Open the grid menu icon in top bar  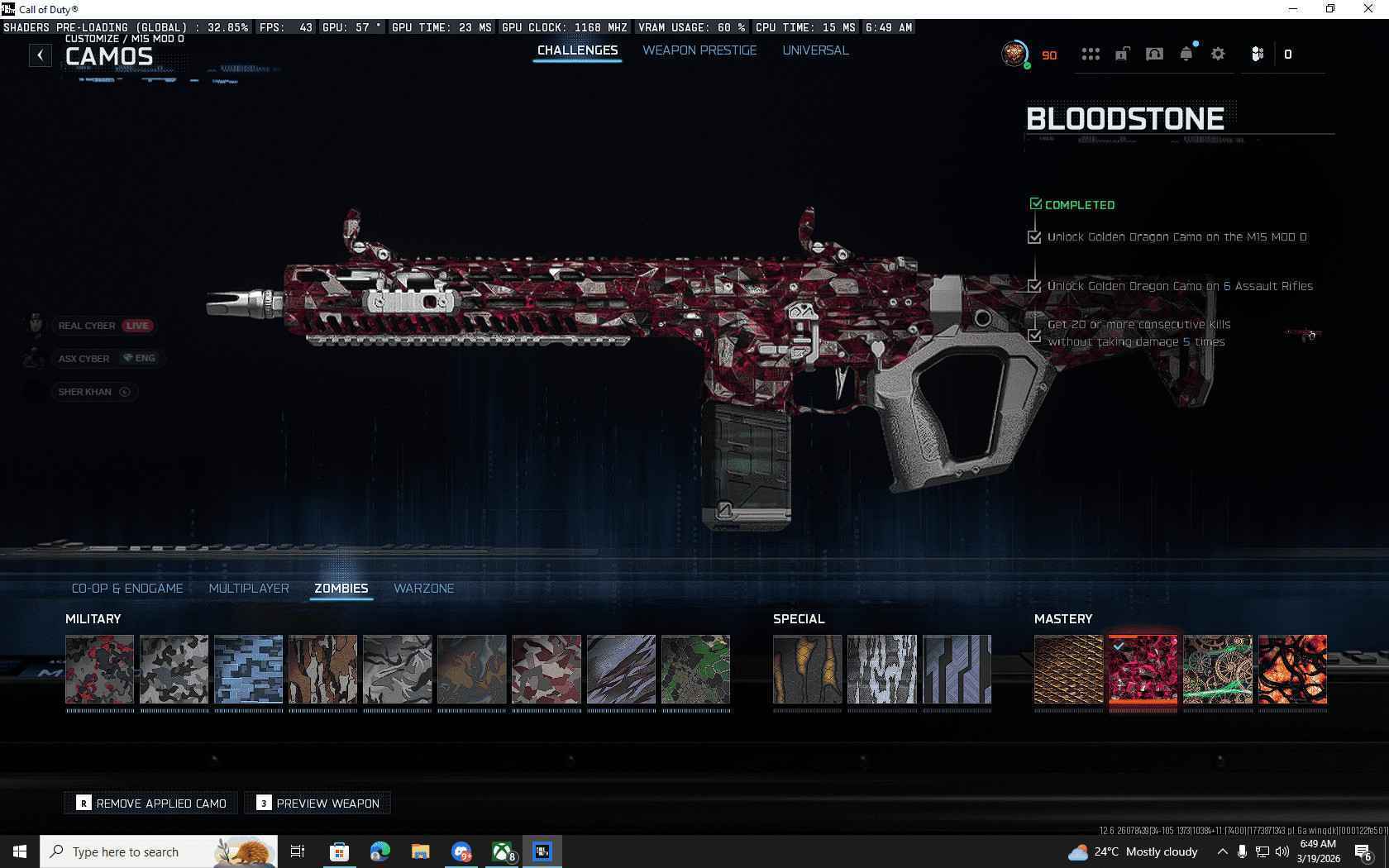(1091, 55)
